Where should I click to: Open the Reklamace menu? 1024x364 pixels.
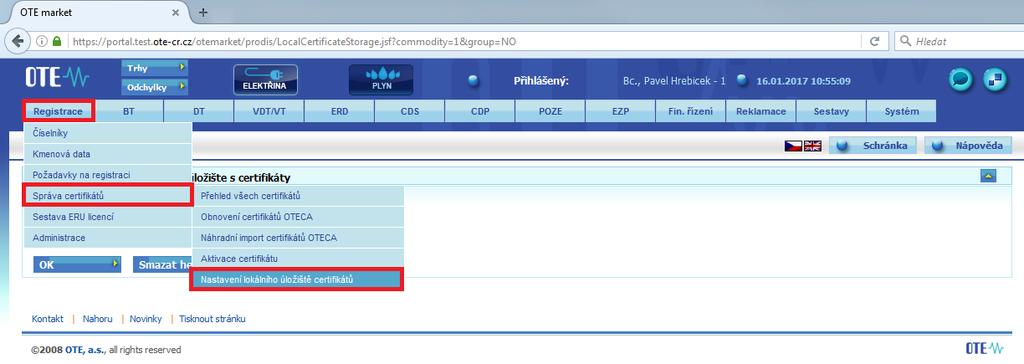point(761,111)
